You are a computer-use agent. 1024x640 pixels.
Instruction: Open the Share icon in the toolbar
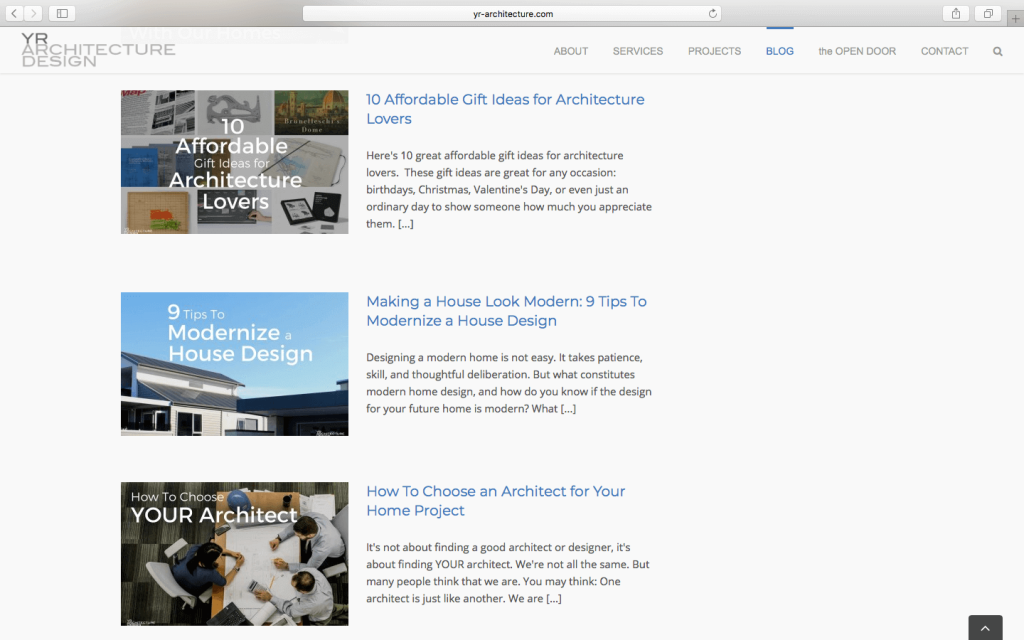tap(955, 13)
